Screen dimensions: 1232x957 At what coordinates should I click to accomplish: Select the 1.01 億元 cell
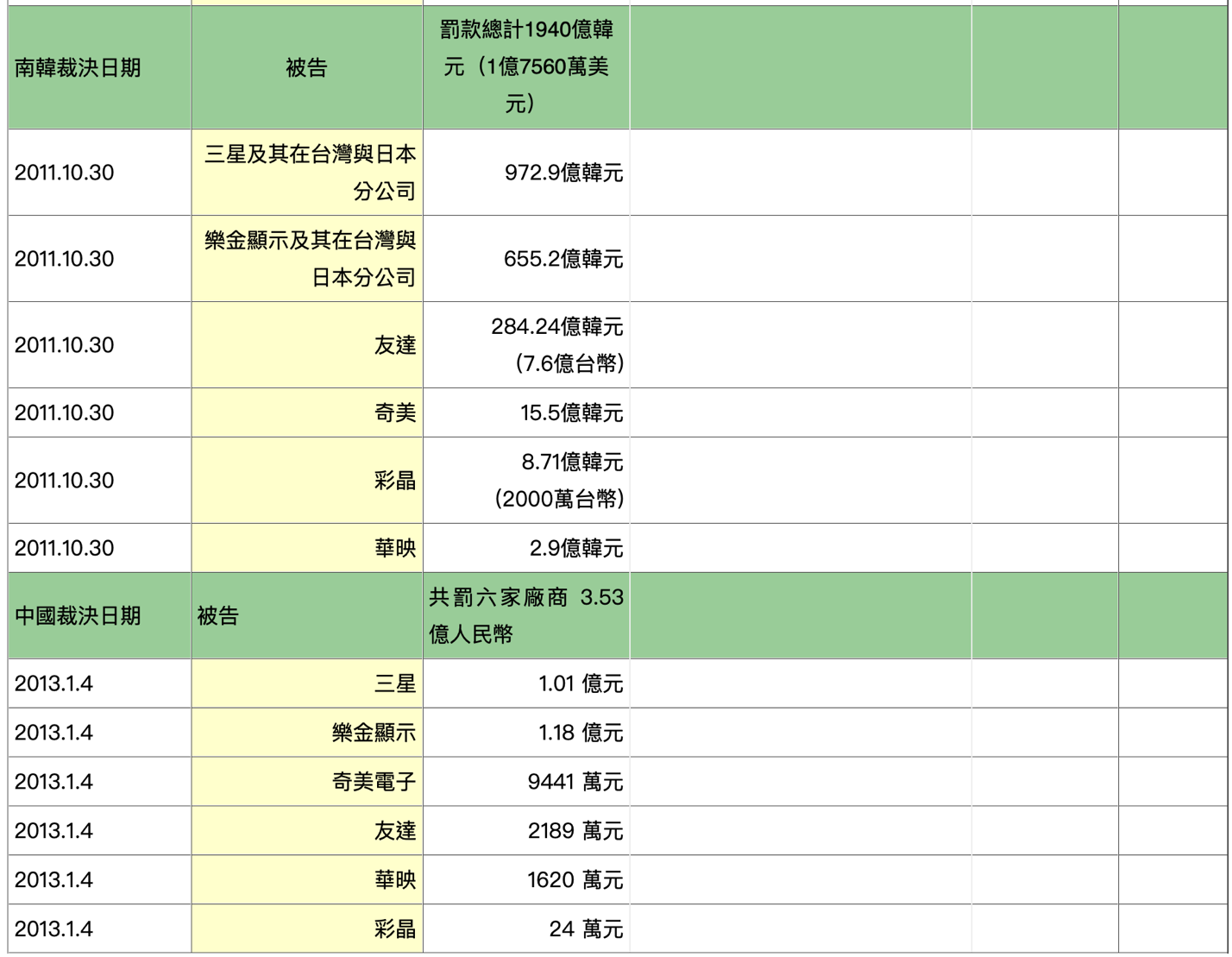tap(526, 683)
